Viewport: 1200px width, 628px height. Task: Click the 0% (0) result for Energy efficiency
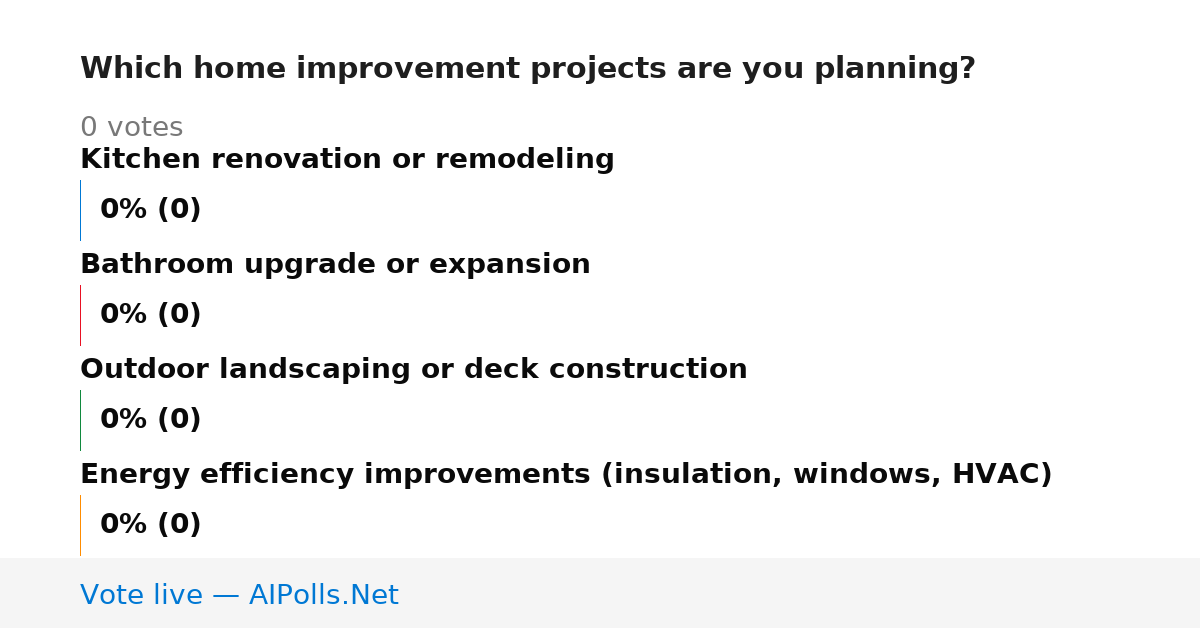(x=151, y=525)
